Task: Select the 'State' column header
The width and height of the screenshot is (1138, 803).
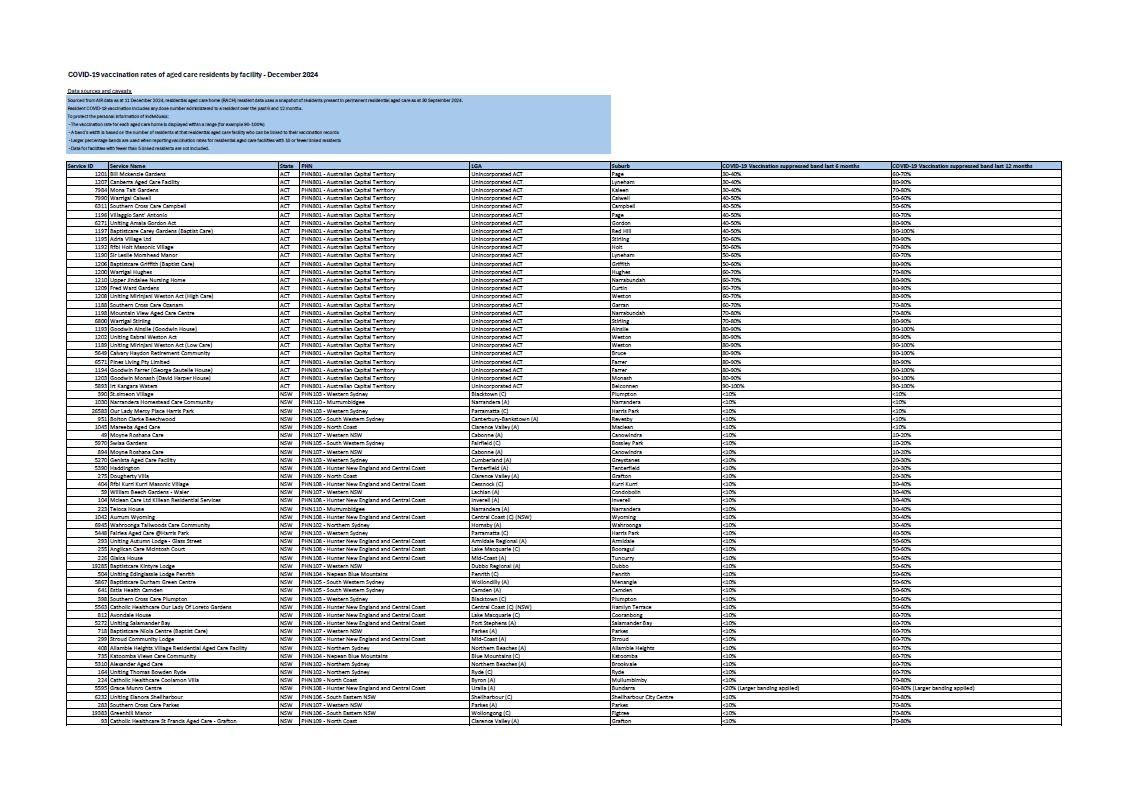Action: [287, 166]
